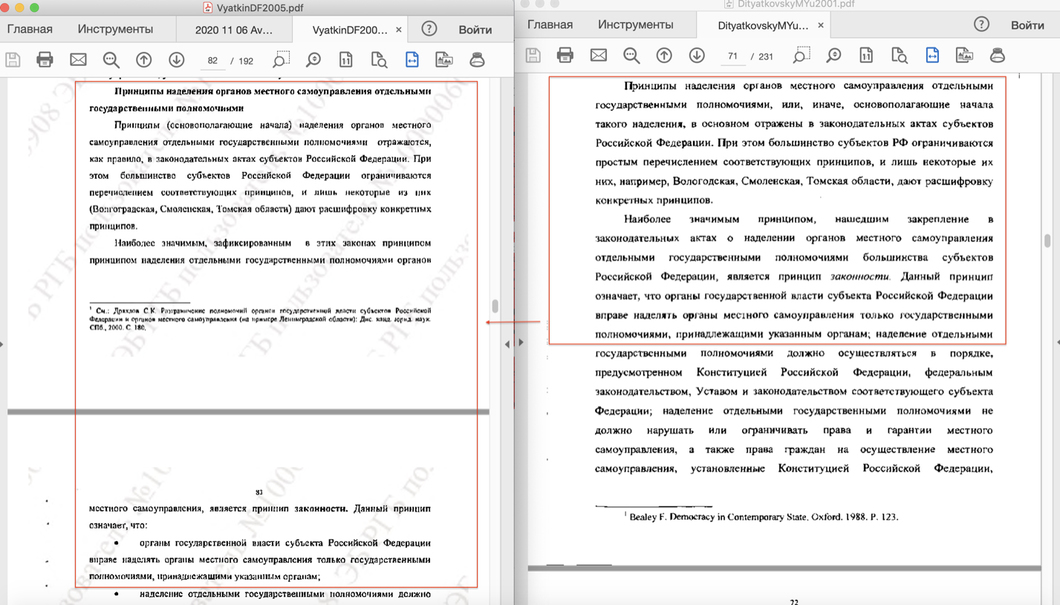Click page number field showing 82

pos(213,61)
